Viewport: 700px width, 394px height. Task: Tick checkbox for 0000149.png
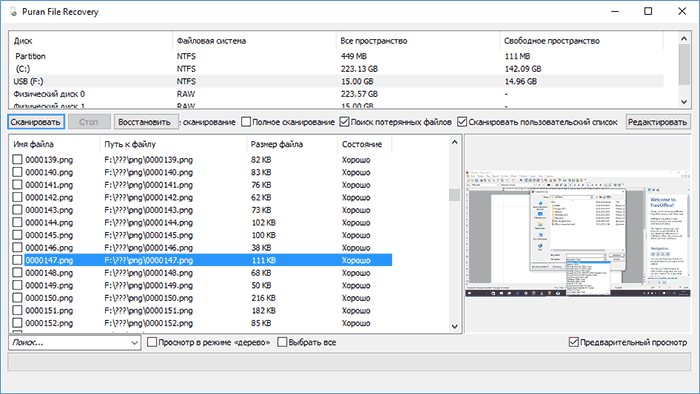(x=17, y=285)
